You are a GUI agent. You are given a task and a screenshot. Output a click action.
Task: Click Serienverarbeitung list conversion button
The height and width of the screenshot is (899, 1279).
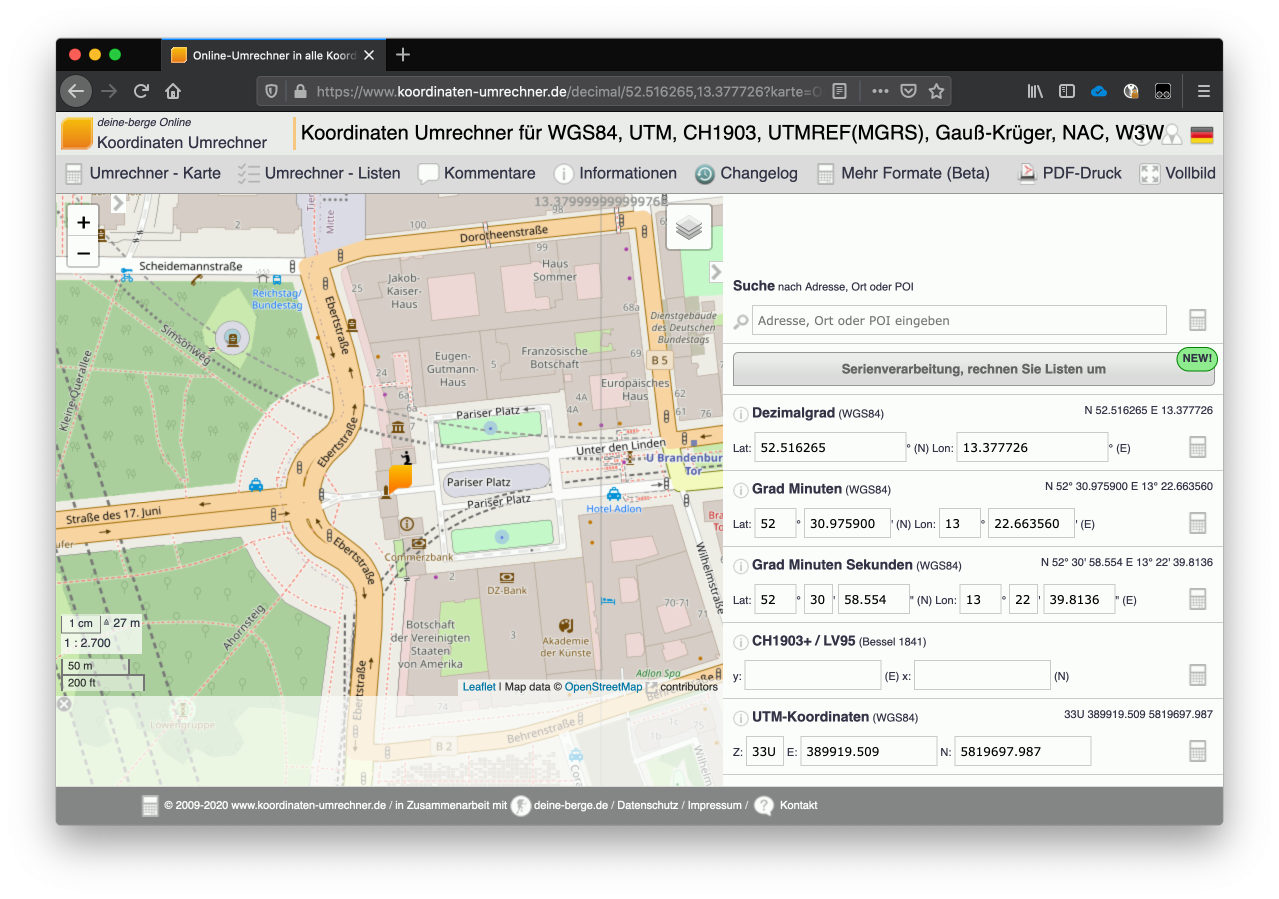click(x=973, y=369)
